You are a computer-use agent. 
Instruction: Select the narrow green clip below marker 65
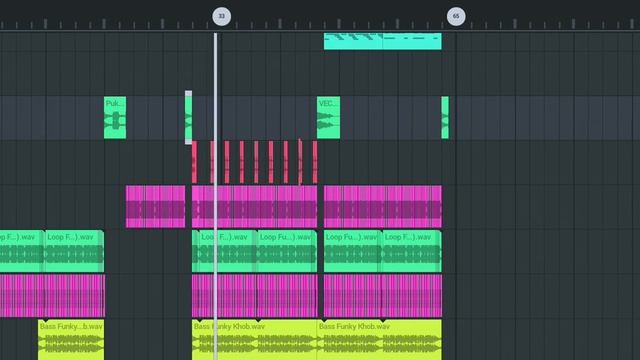[445, 118]
